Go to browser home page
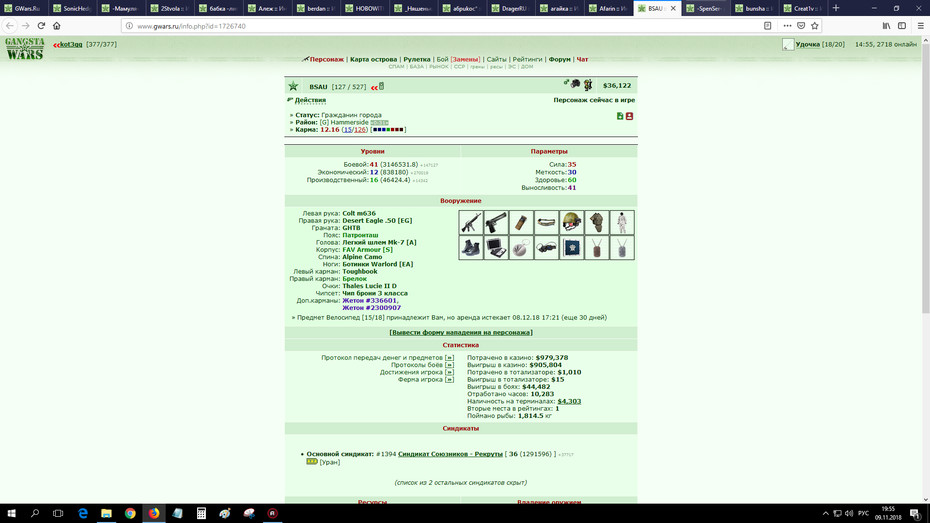The width and height of the screenshot is (930, 523). pyautogui.click(x=57, y=25)
